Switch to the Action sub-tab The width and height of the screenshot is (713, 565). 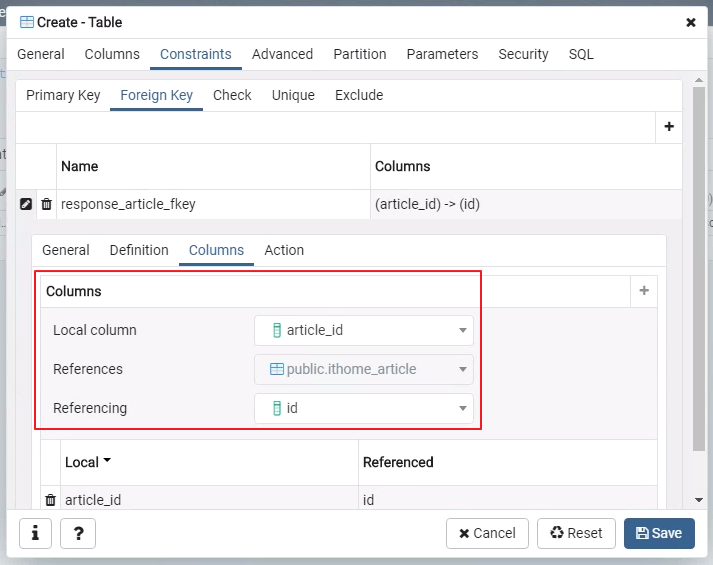tap(284, 250)
